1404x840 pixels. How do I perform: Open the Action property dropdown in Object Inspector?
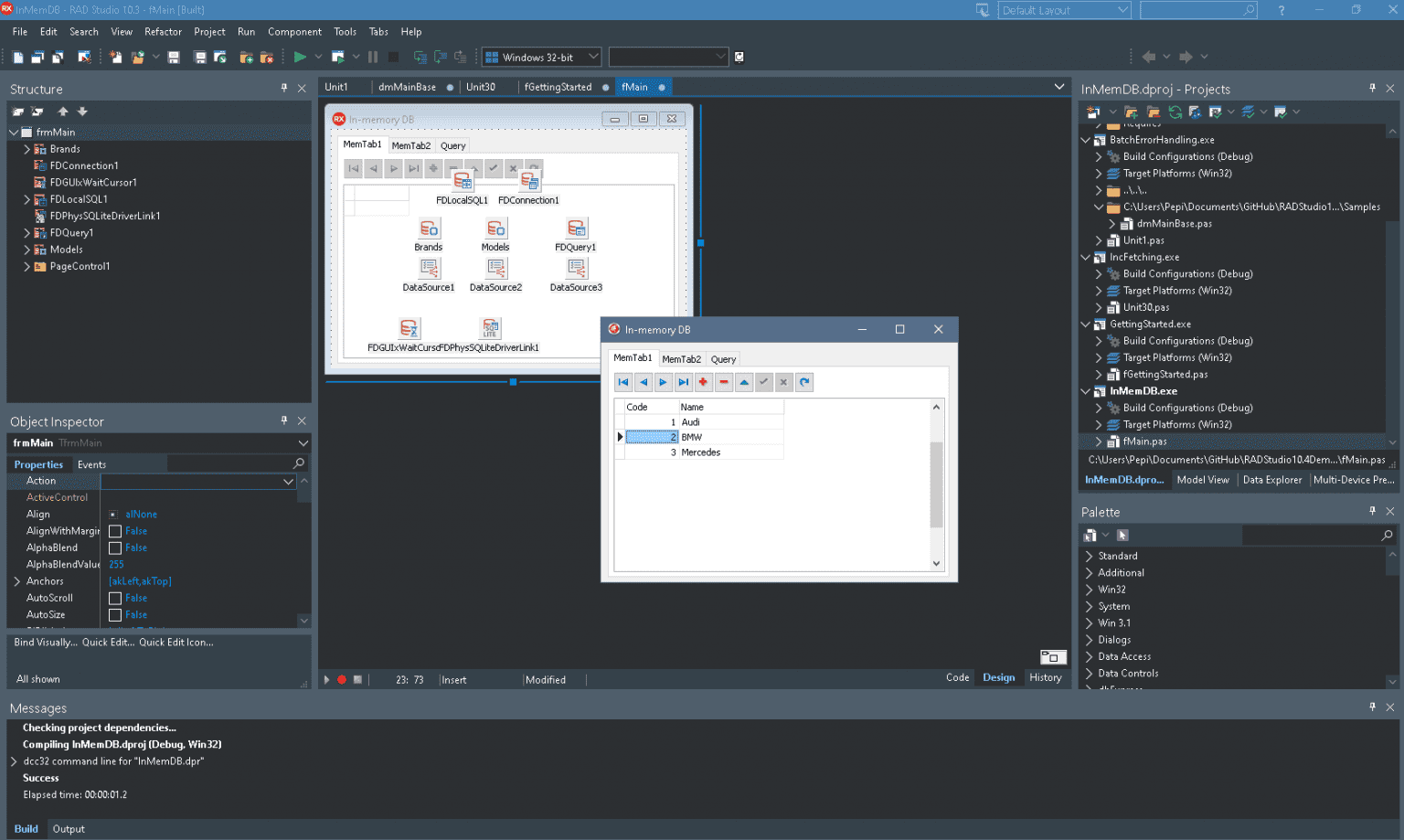288,481
